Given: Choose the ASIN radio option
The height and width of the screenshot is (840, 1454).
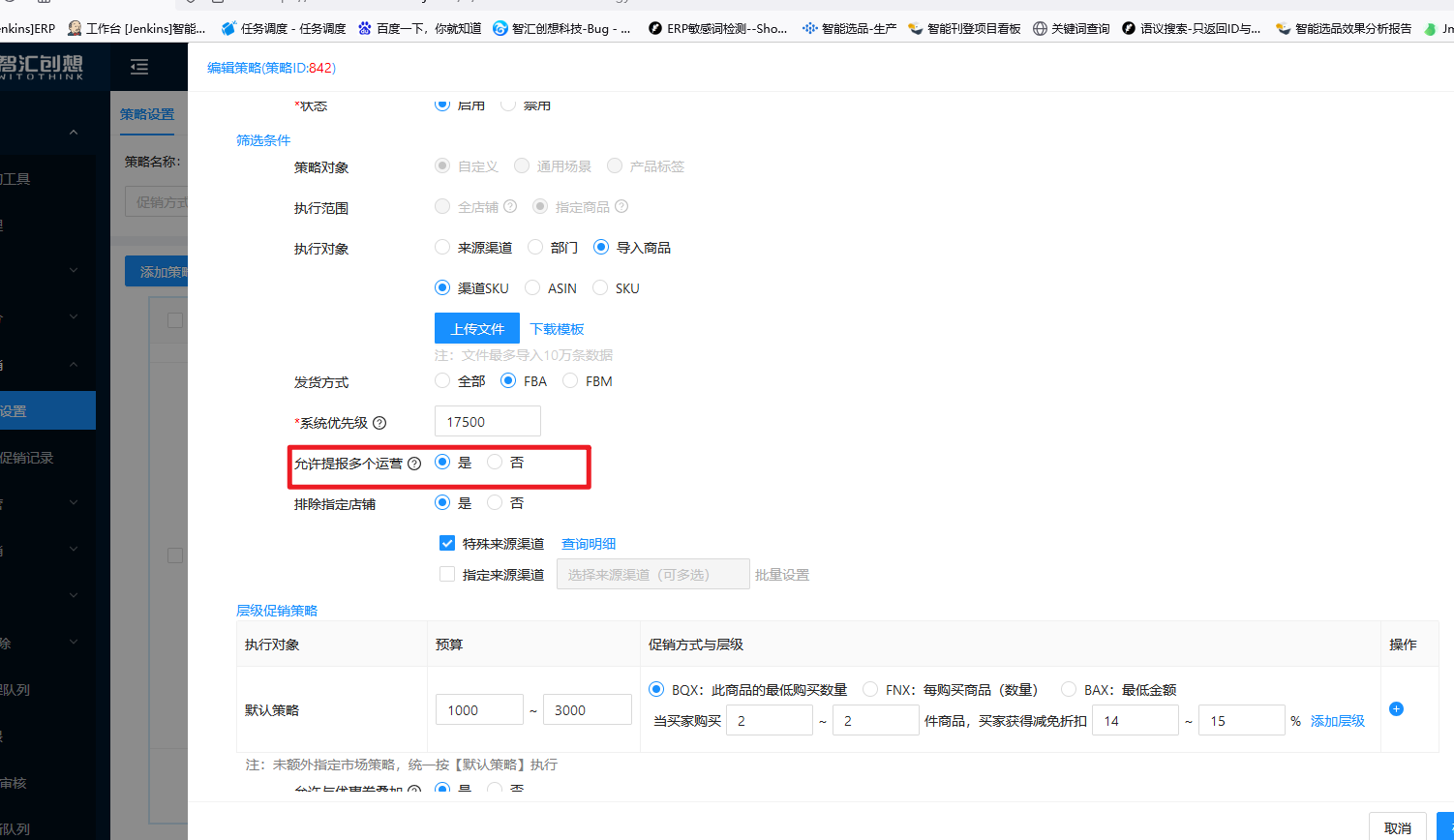Looking at the screenshot, I should coord(532,288).
